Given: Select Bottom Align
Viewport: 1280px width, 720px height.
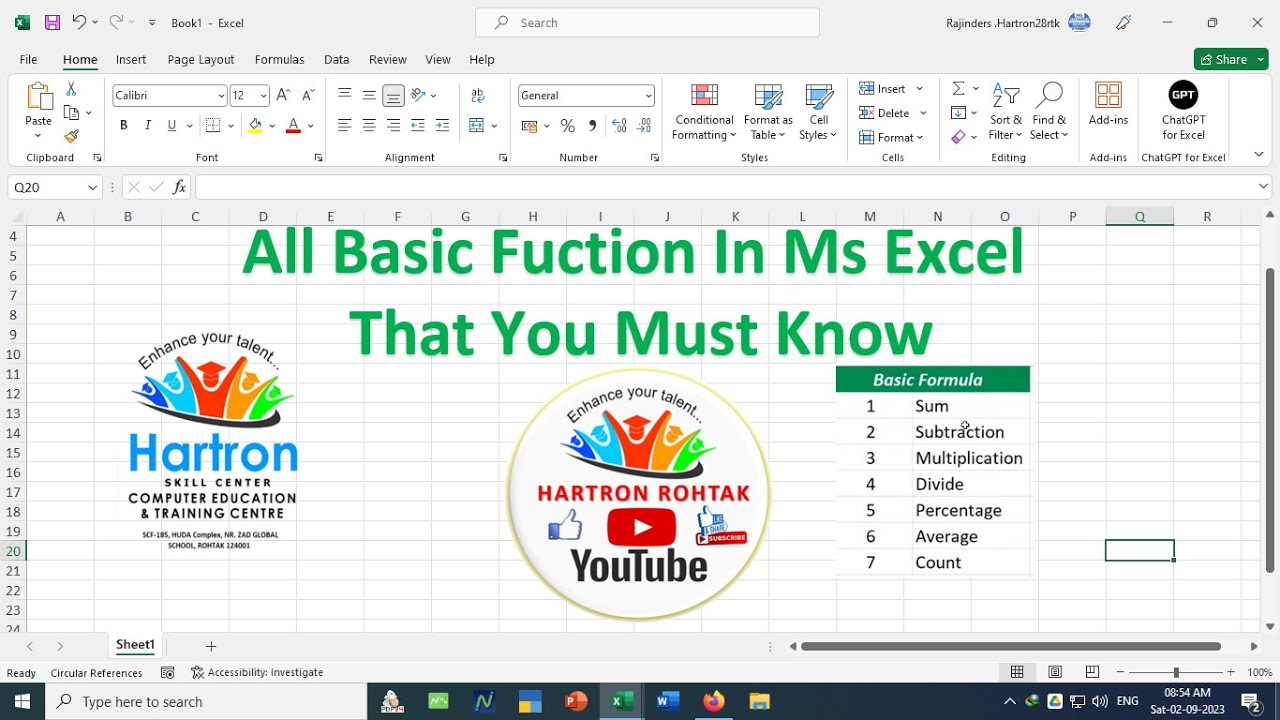Looking at the screenshot, I should click(x=393, y=95).
